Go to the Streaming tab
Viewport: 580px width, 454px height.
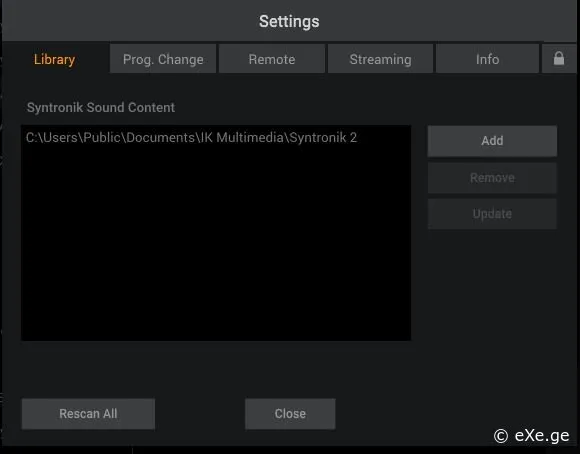point(380,59)
